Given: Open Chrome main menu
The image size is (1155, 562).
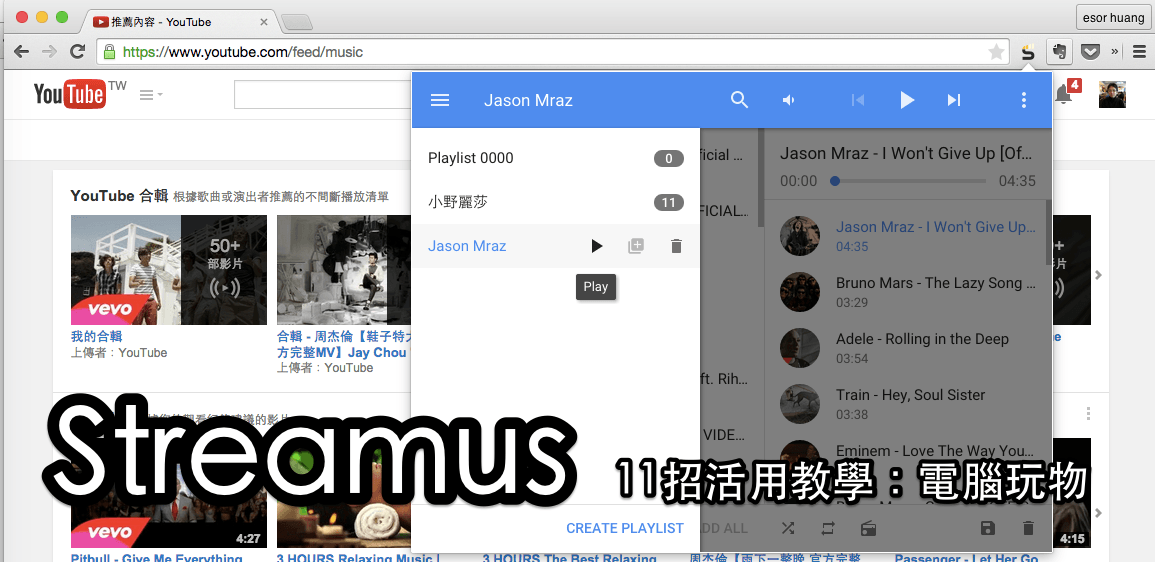Looking at the screenshot, I should coord(1139,52).
